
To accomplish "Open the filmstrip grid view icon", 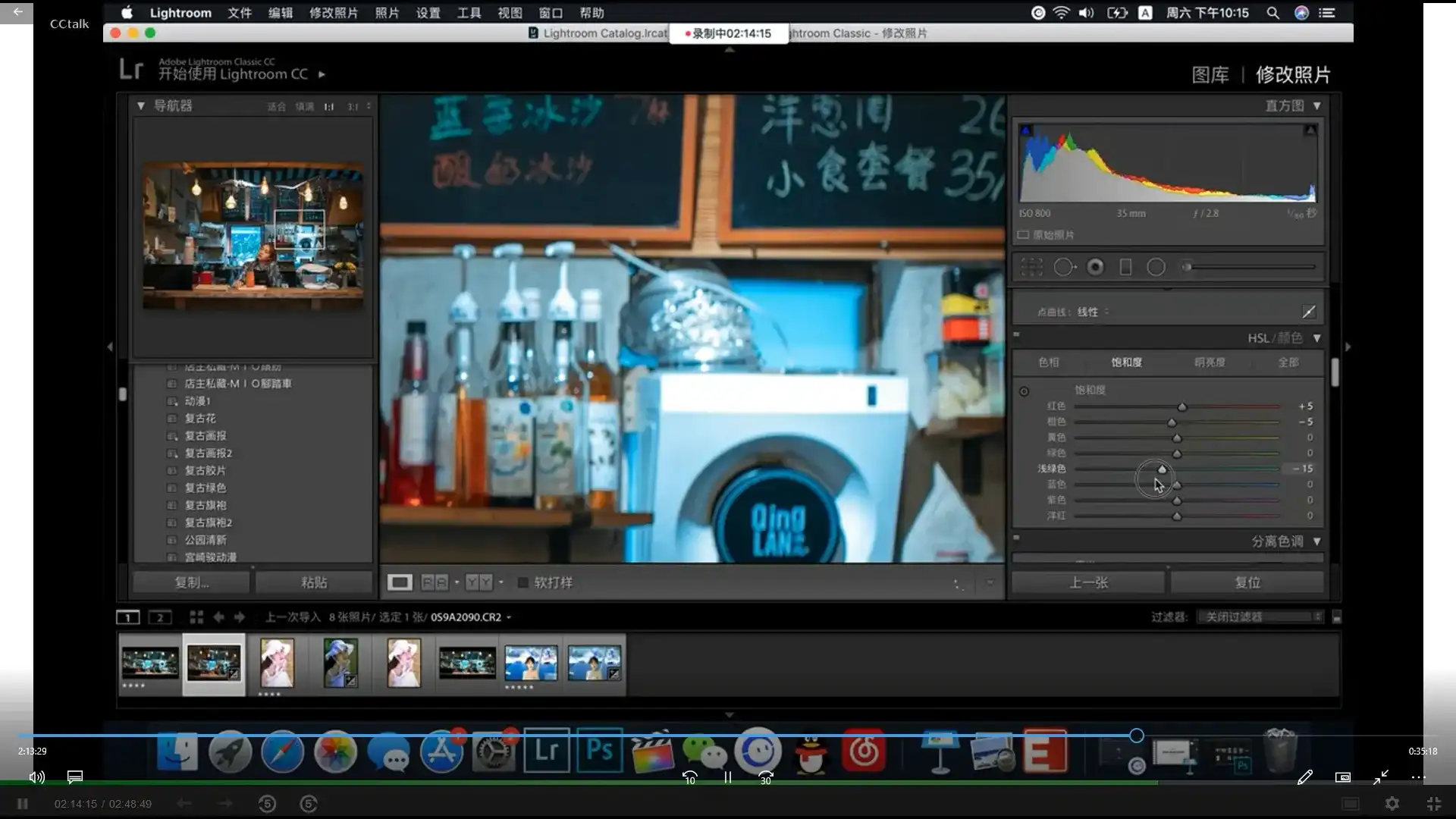I will [x=196, y=617].
